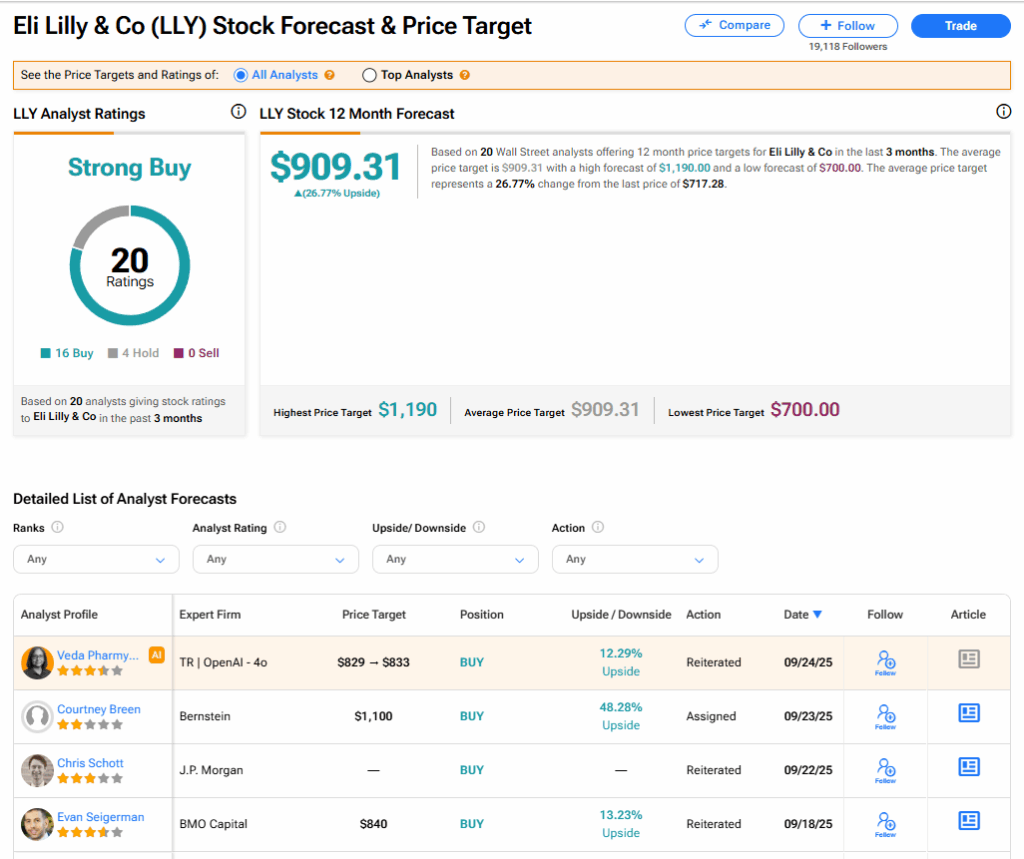
Task: Follow analyst Veda Pharmy via follow icon
Action: pos(886,662)
